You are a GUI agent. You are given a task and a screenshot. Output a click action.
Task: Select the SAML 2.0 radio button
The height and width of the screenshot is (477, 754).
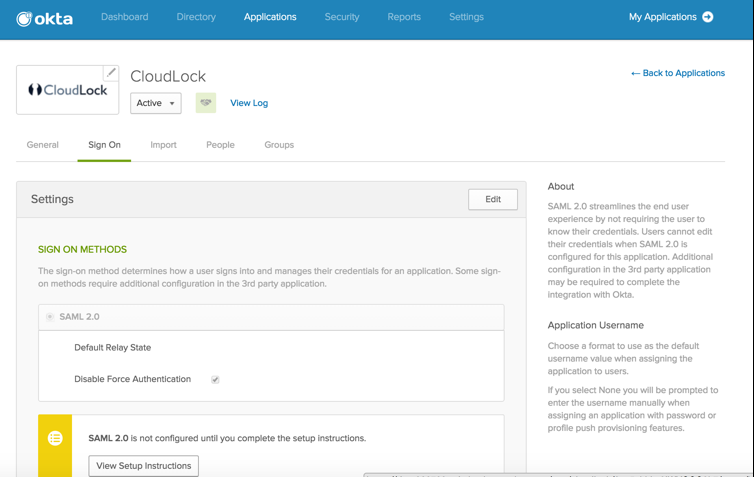pyautogui.click(x=50, y=316)
